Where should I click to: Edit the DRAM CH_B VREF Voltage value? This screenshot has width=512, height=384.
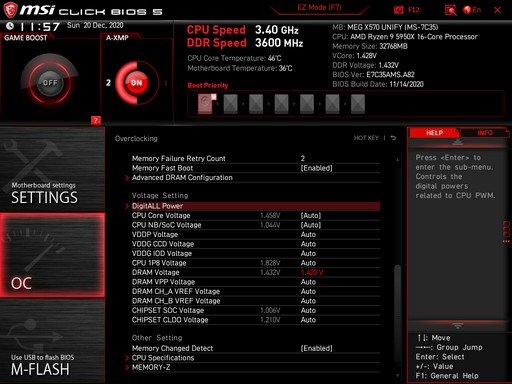tap(308, 301)
